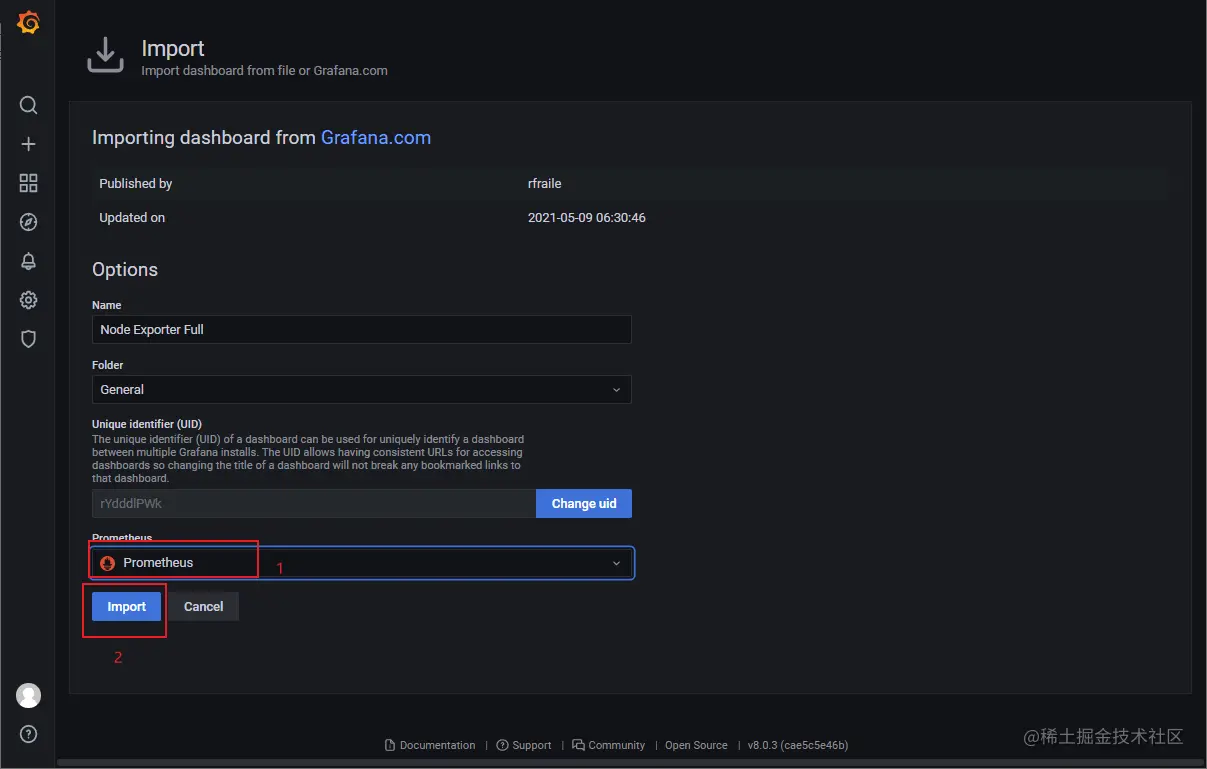Image resolution: width=1207 pixels, height=769 pixels.
Task: Open the Server Admin shield icon
Action: coord(29,339)
